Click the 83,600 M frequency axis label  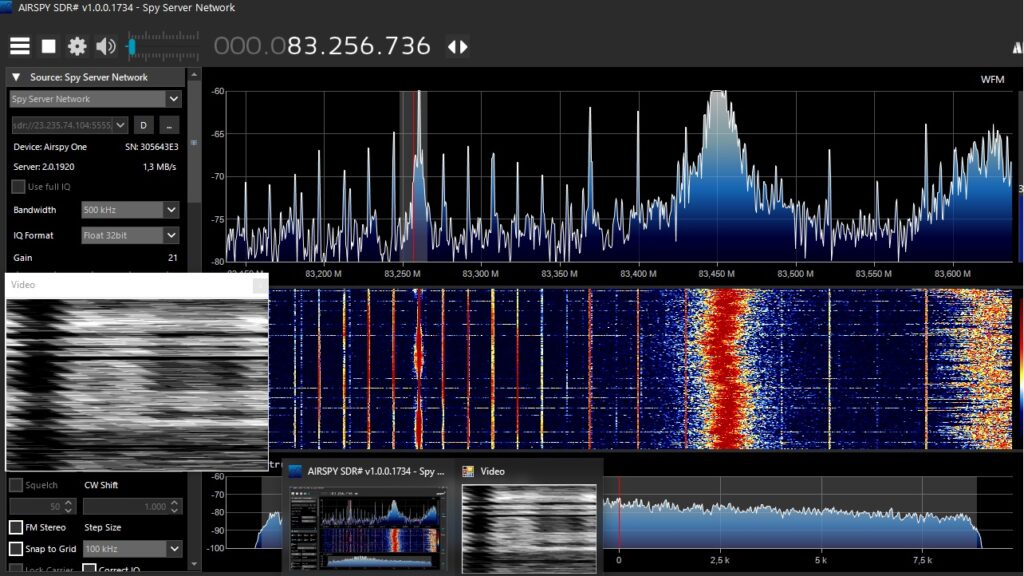(x=952, y=274)
